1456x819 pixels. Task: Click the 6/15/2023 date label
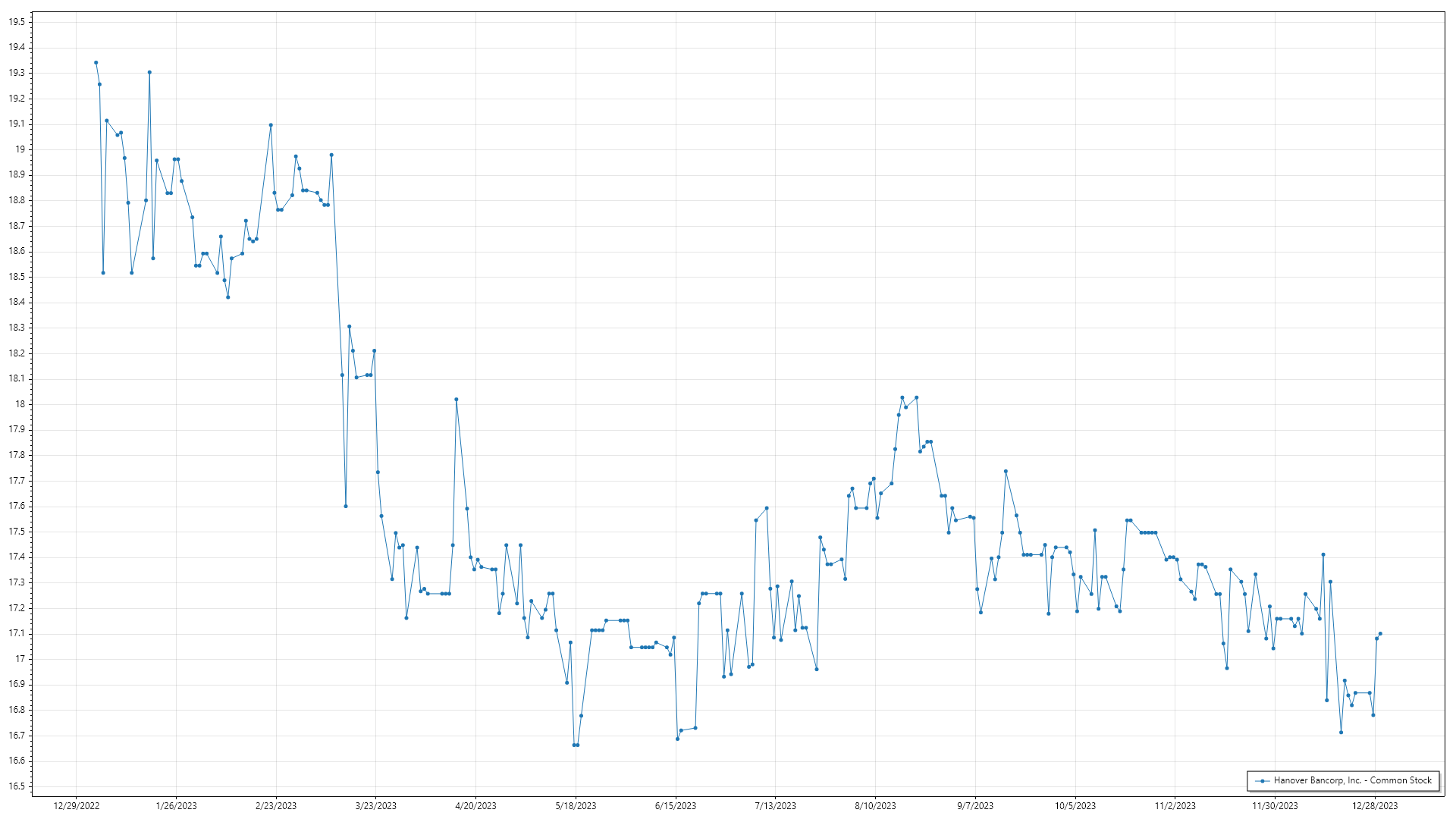point(676,805)
